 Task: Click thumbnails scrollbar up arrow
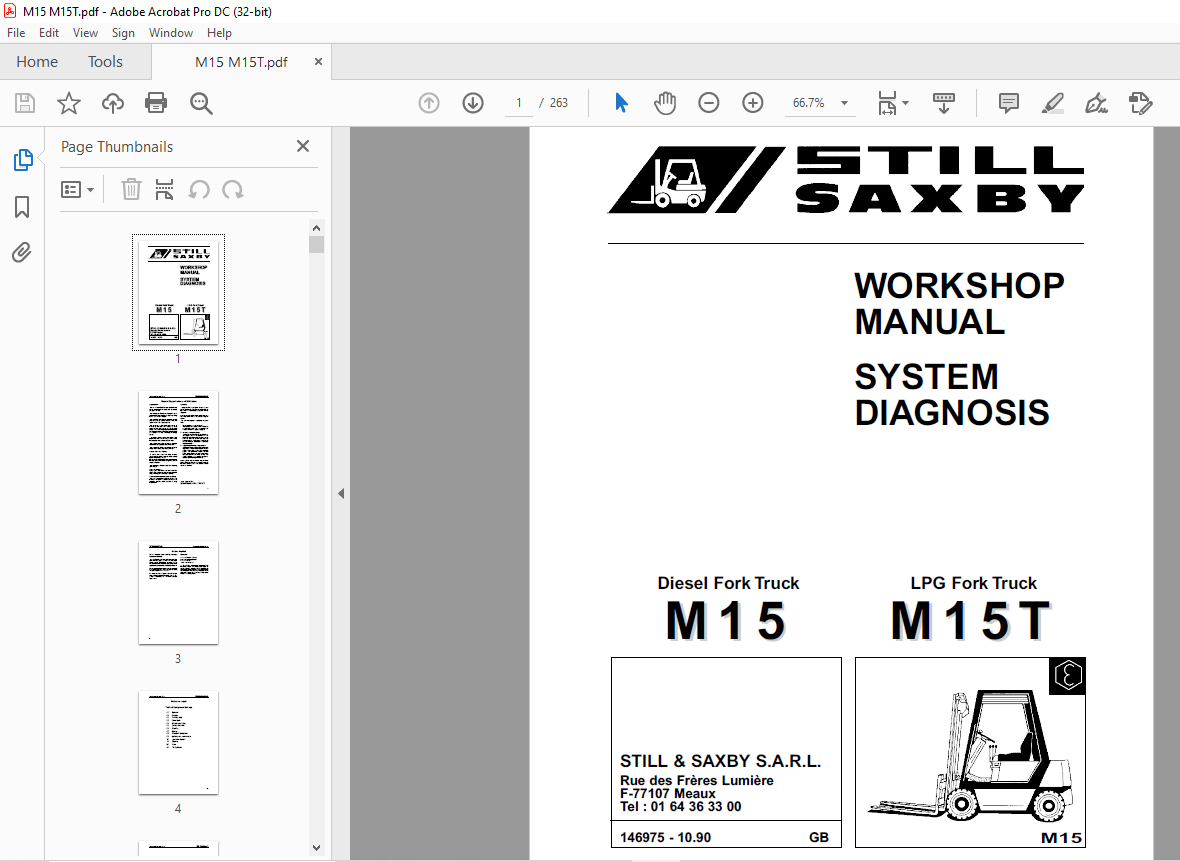(317, 228)
